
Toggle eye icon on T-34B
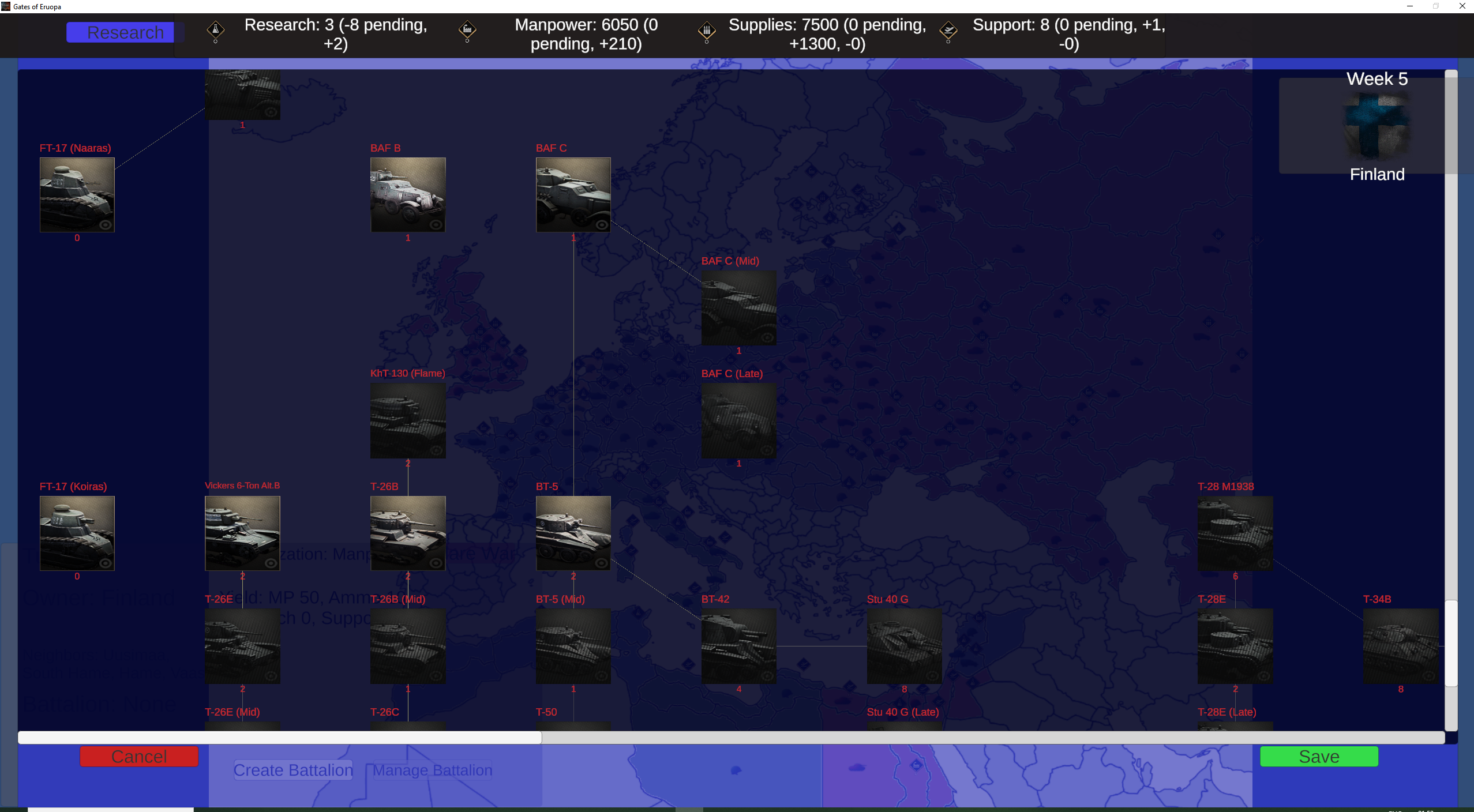(1429, 676)
